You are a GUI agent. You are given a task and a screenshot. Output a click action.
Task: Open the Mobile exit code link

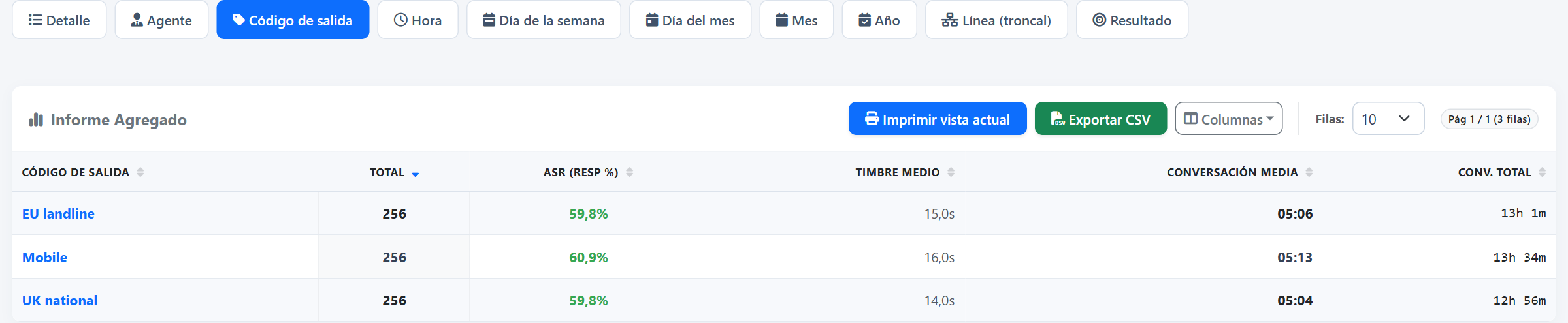pyautogui.click(x=44, y=258)
